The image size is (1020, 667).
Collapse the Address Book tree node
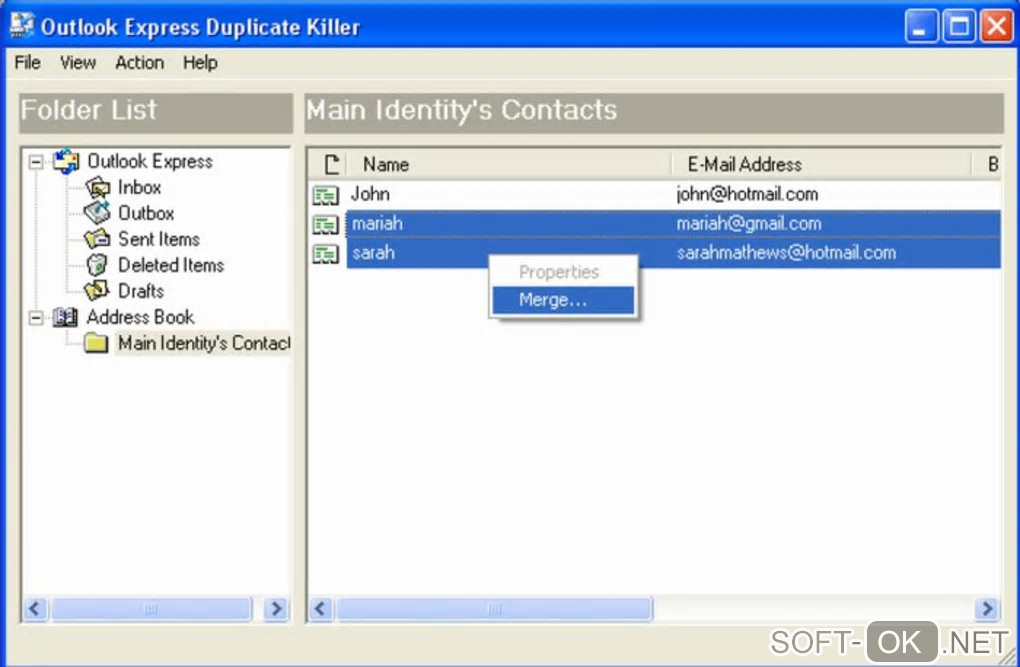(x=36, y=318)
